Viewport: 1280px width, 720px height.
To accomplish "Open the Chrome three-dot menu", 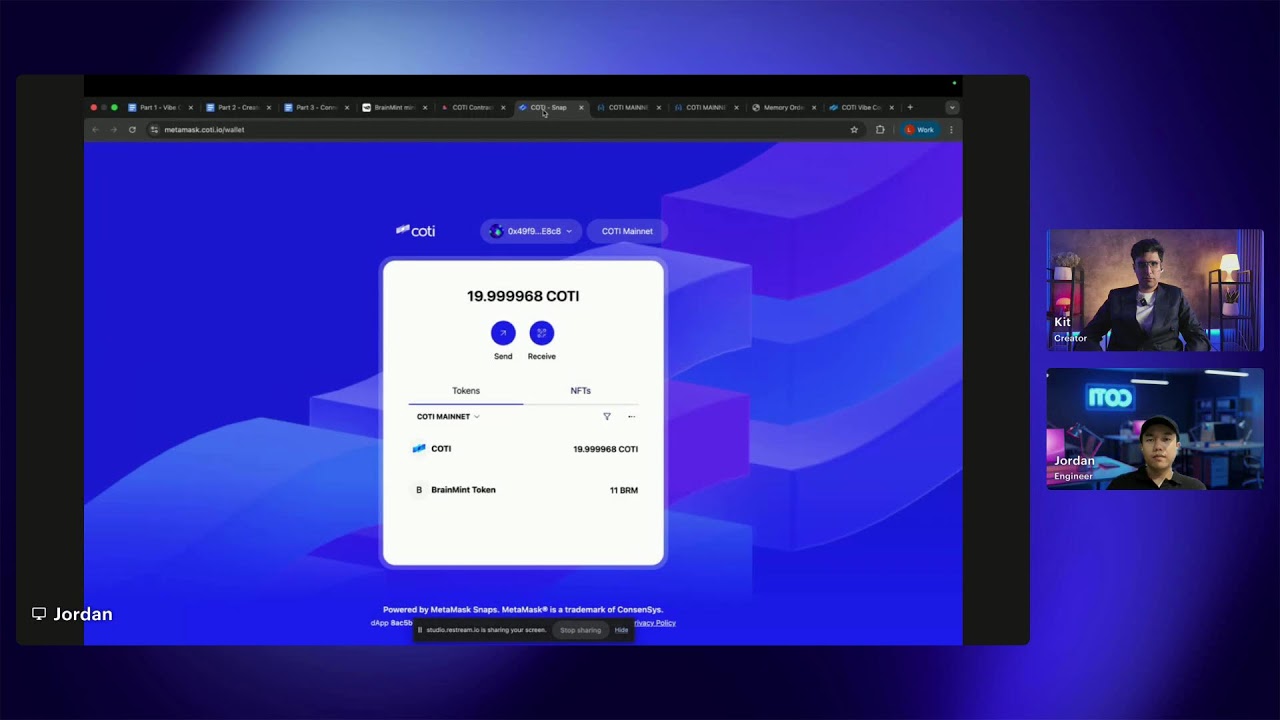I will click(951, 130).
